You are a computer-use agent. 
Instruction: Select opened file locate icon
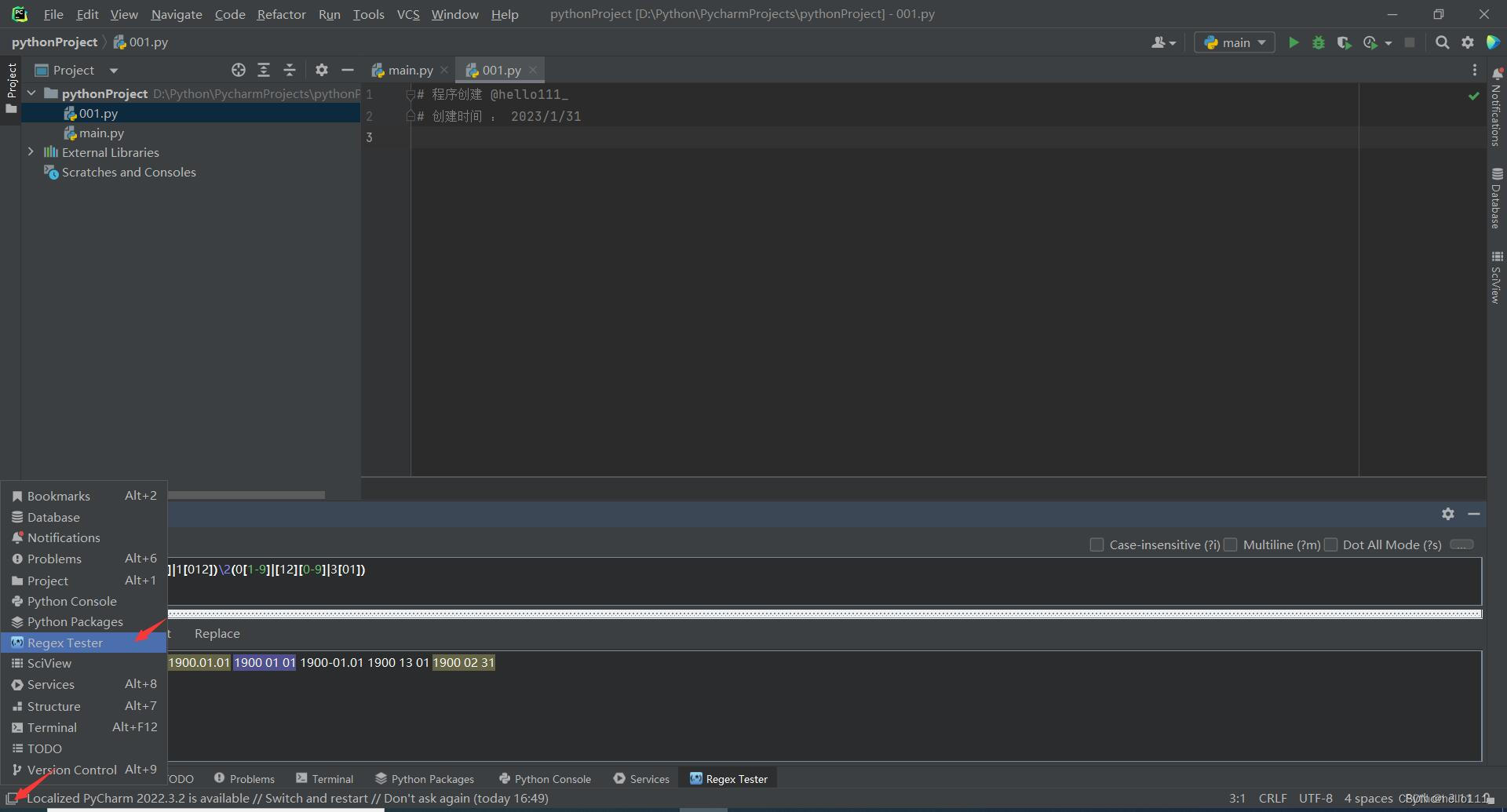tap(239, 70)
